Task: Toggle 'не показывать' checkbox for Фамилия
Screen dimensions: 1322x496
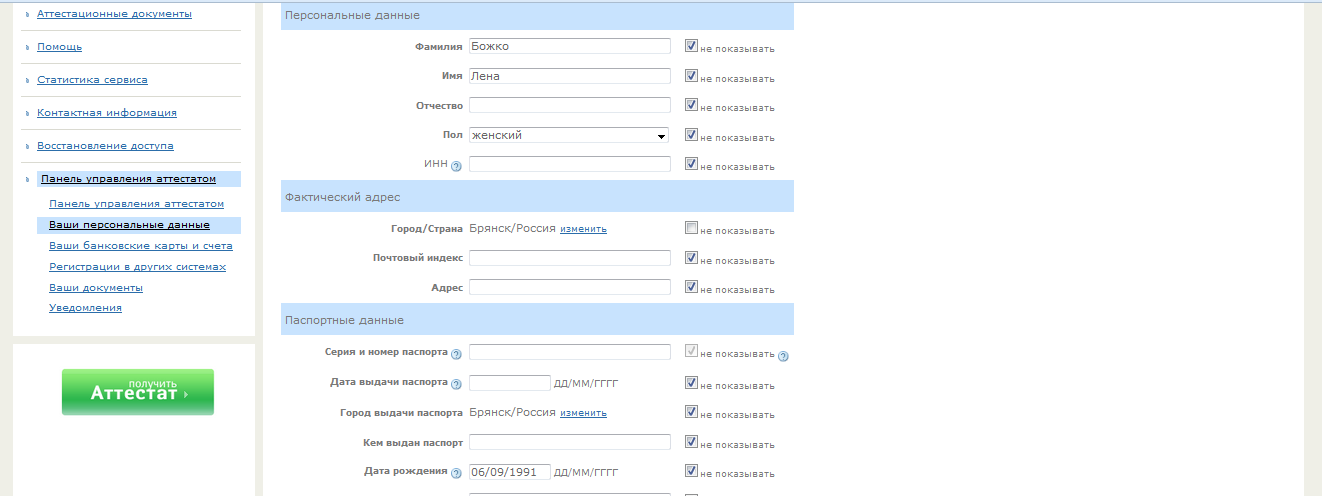Action: click(x=691, y=46)
